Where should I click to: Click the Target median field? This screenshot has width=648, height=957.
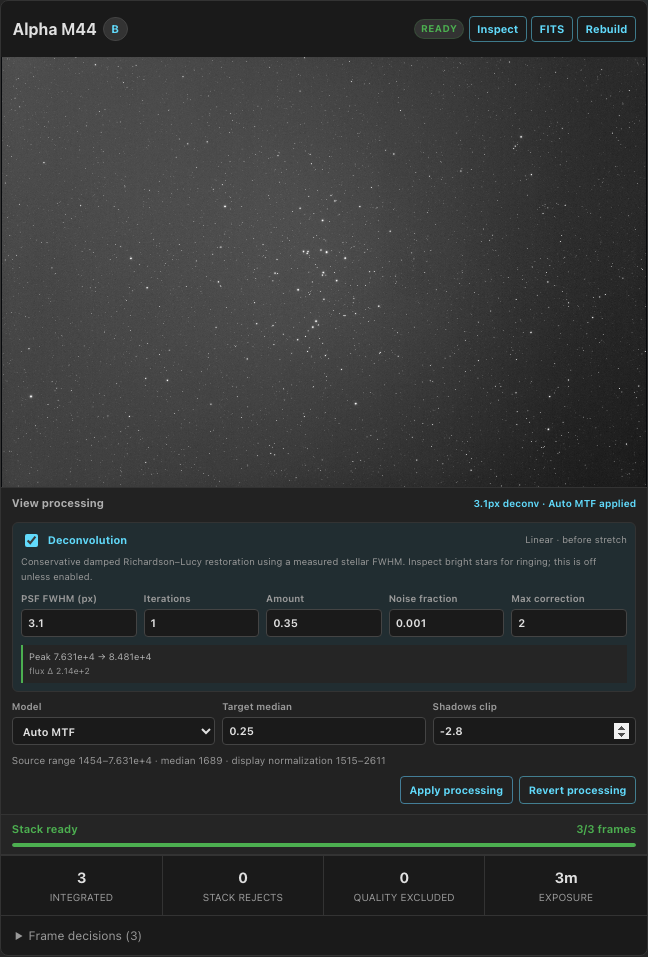click(x=323, y=731)
